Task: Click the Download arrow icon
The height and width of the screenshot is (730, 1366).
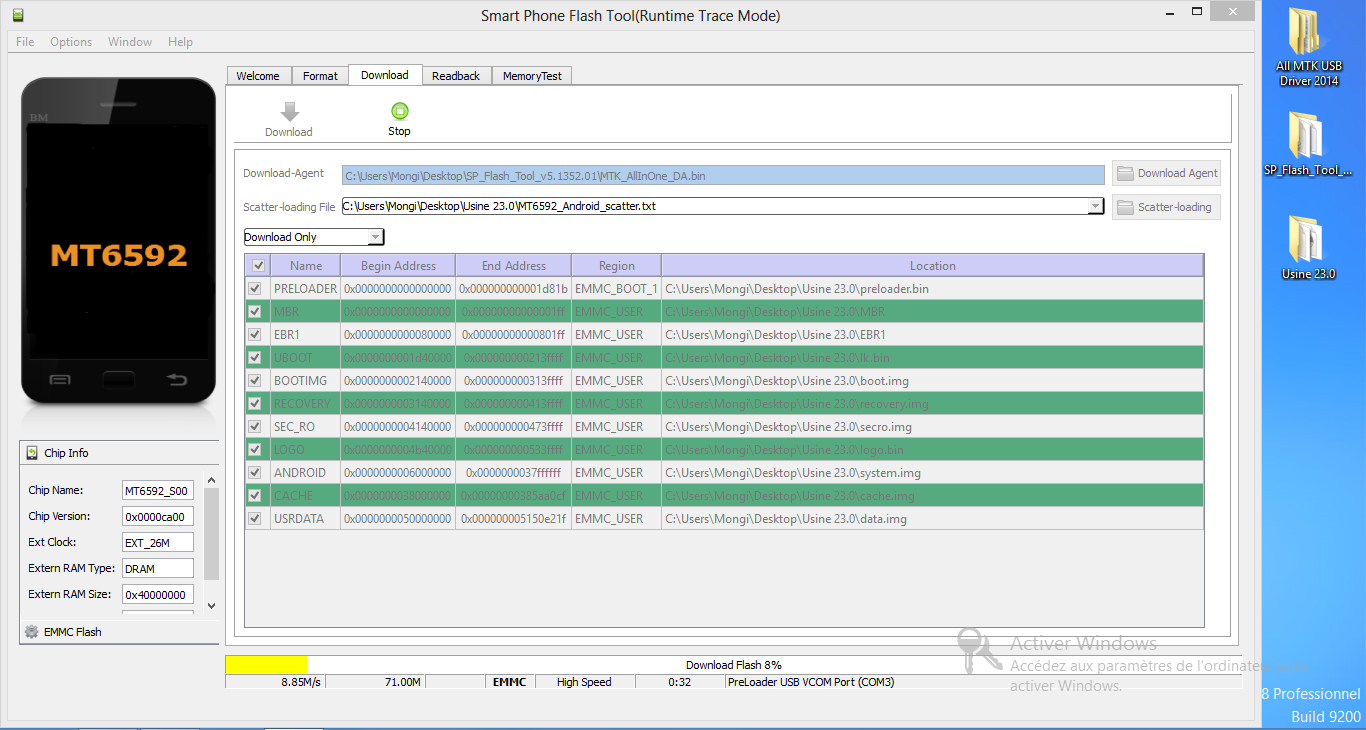Action: click(x=289, y=111)
